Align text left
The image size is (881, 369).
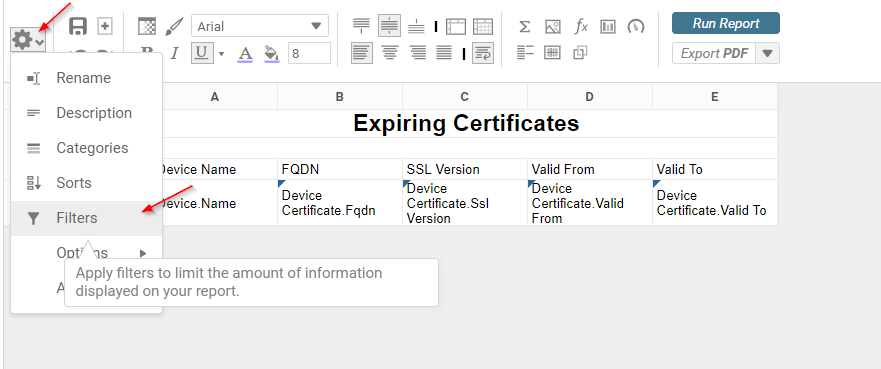click(x=362, y=53)
